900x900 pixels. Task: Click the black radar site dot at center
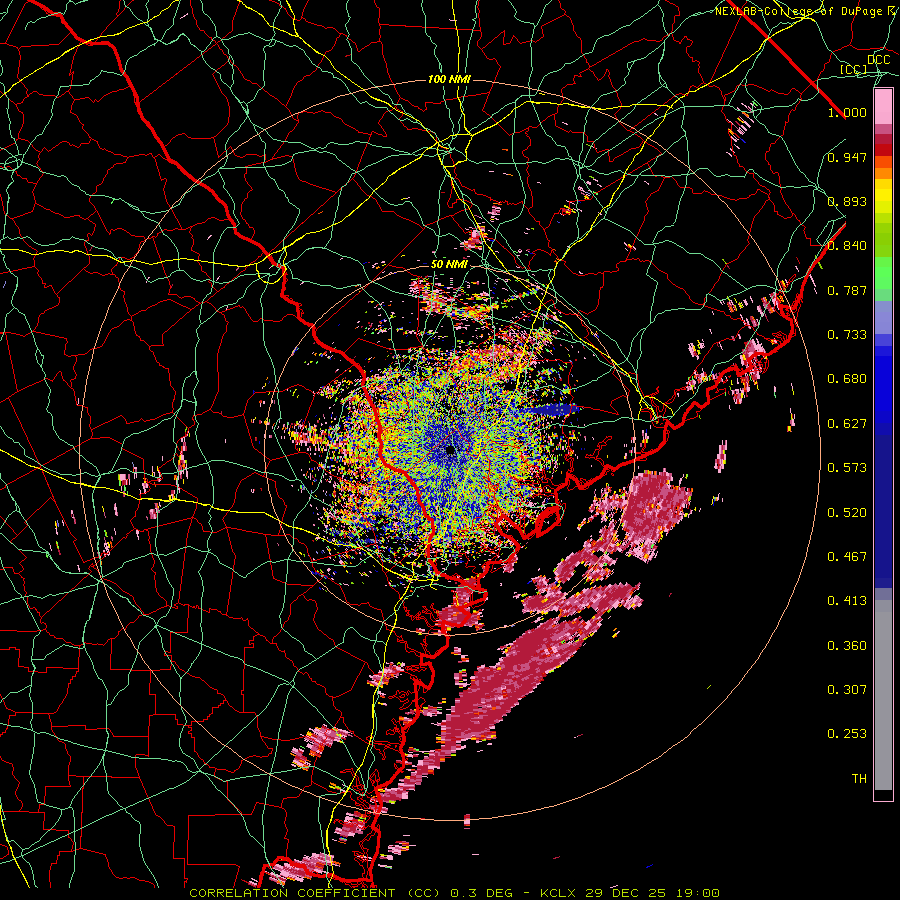[451, 450]
